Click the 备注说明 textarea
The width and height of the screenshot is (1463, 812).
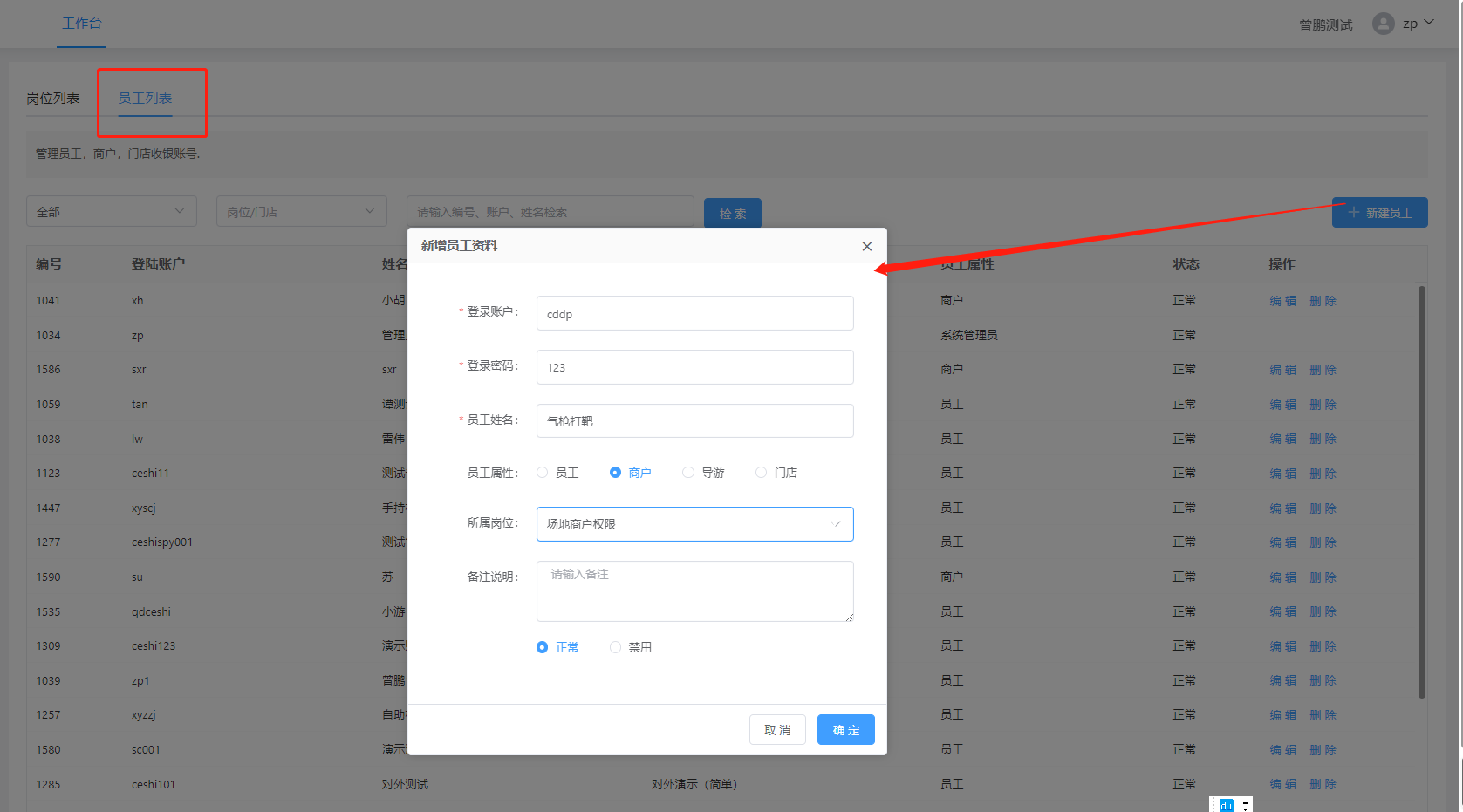pyautogui.click(x=694, y=591)
